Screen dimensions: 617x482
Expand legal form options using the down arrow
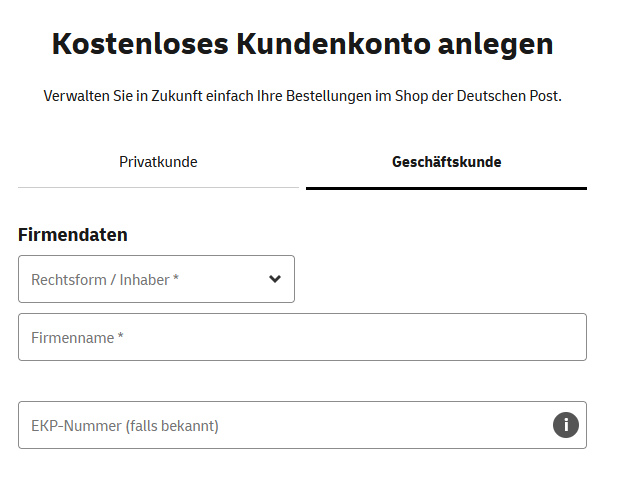[275, 279]
